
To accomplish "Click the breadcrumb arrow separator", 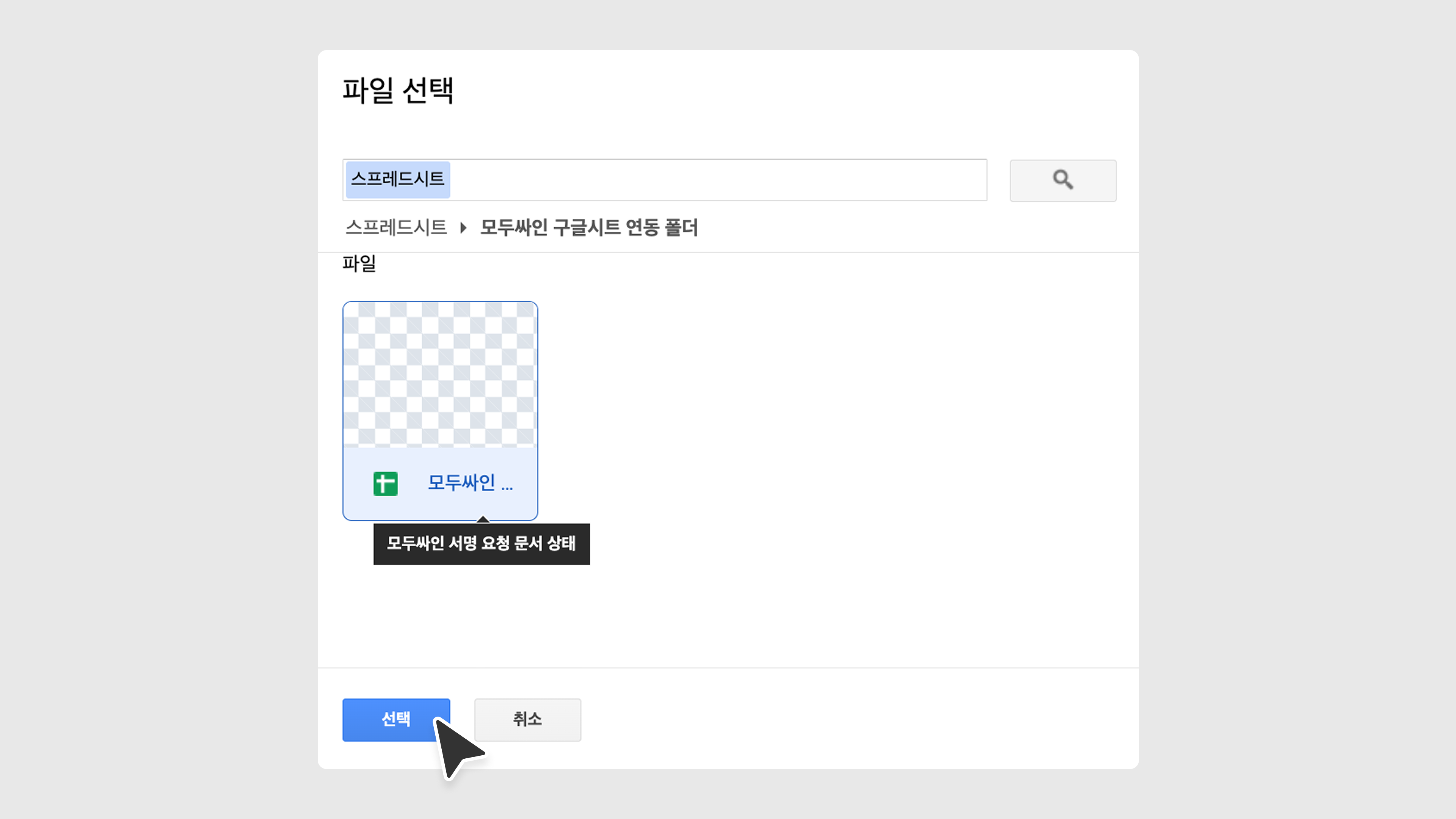I will coord(463,228).
